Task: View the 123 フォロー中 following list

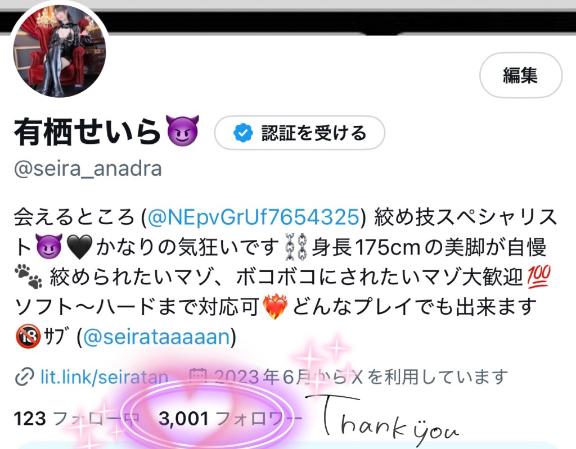Action: point(77,419)
